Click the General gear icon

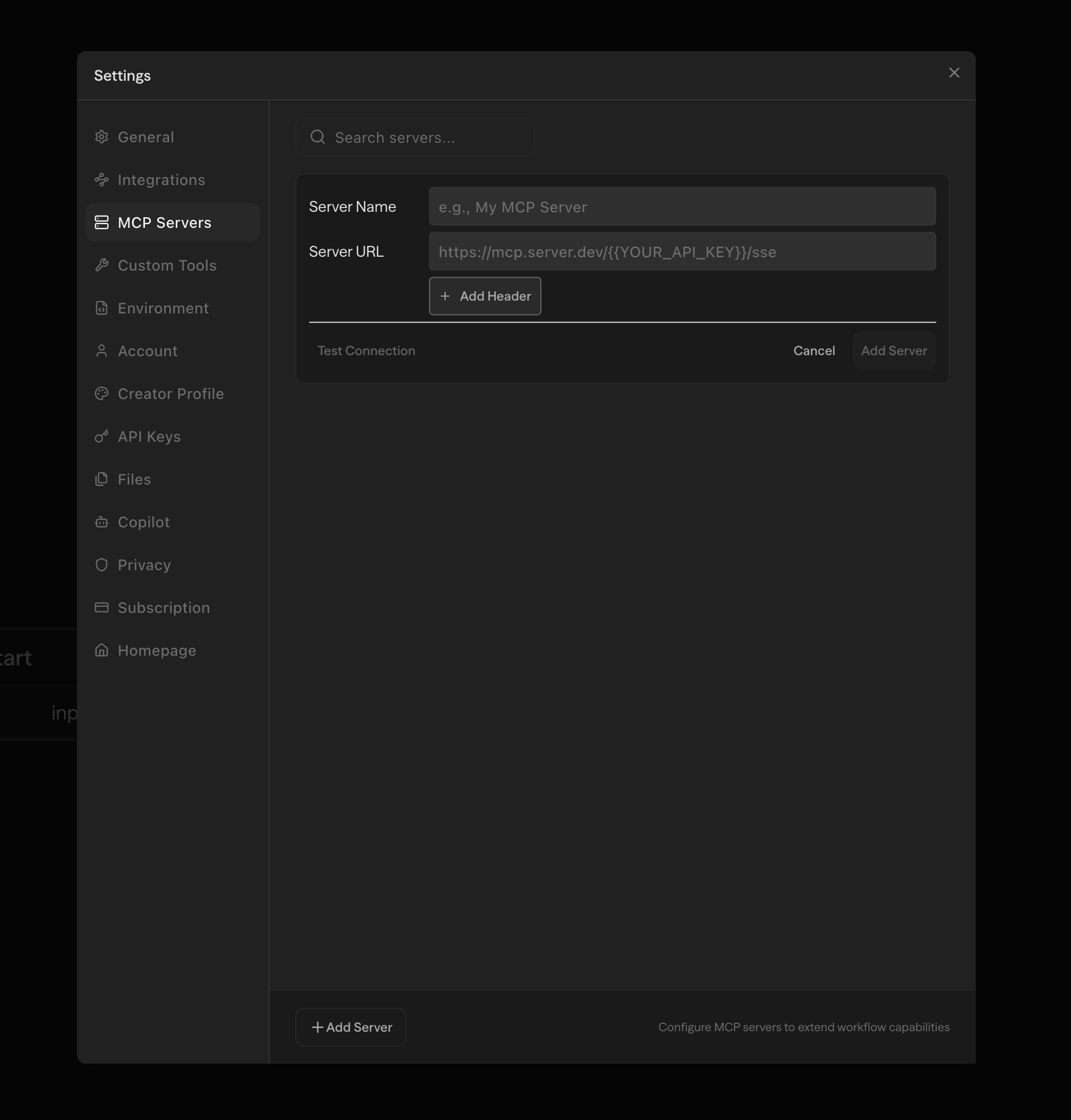102,137
